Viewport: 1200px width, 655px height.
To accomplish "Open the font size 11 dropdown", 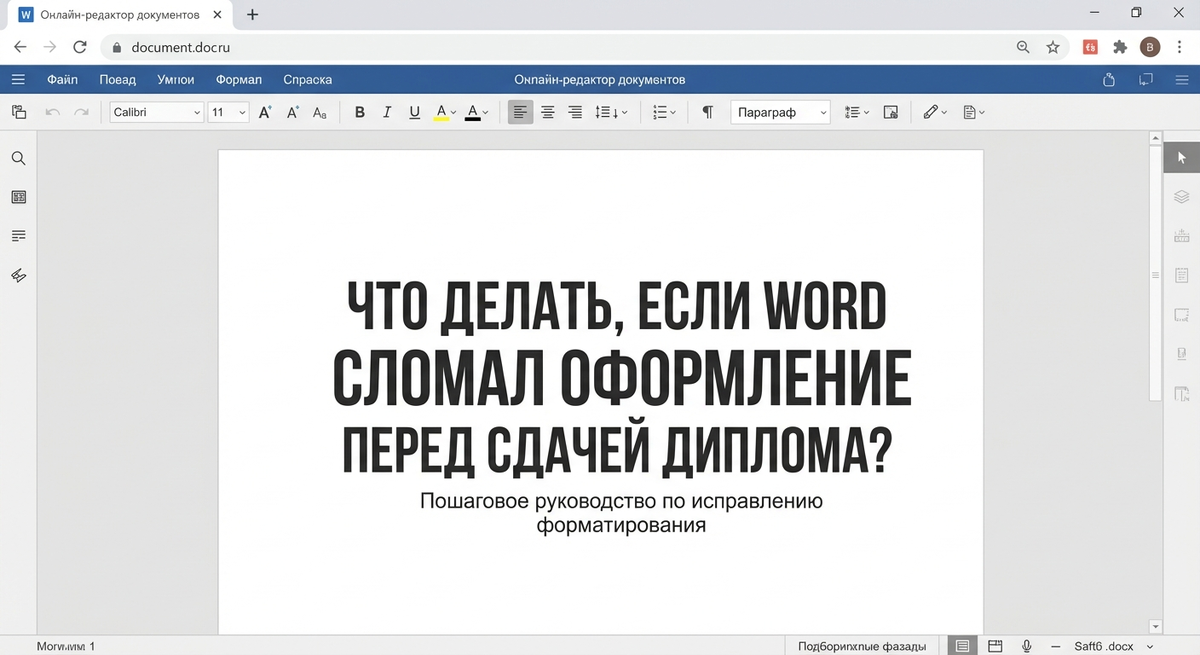I will 228,113.
